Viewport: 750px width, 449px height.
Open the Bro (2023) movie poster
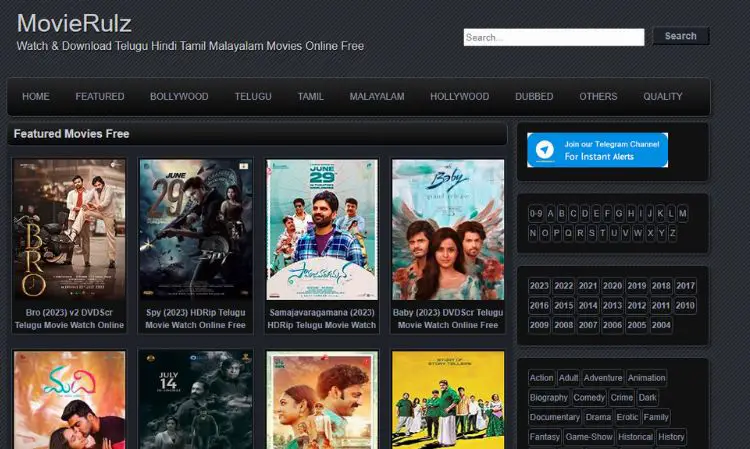(69, 230)
